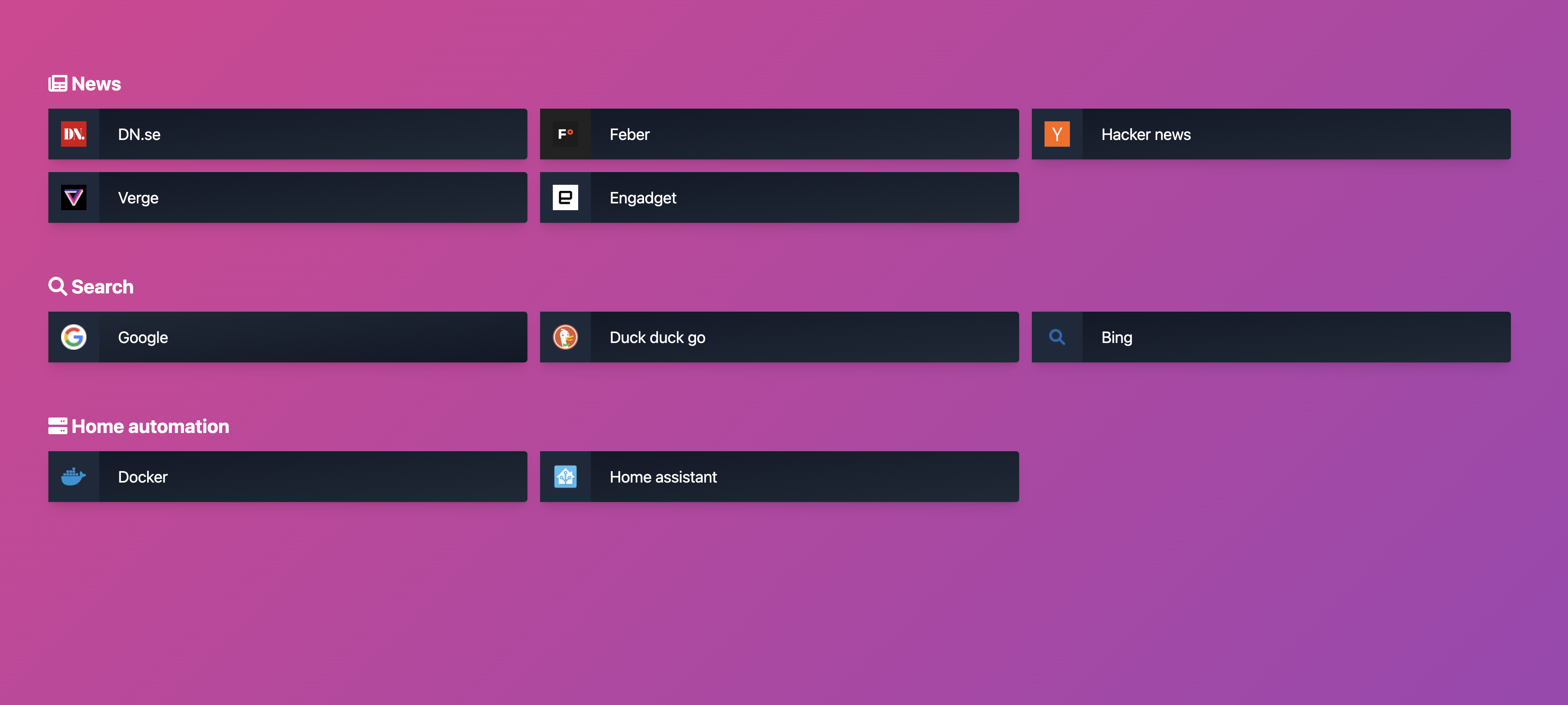Click the Home Assistant house icon

click(565, 476)
